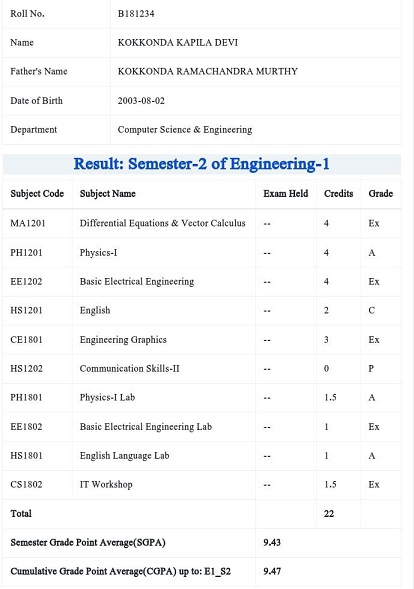Click the father's name KOKKONDA RAMACHANDRA MURTHY
The height and width of the screenshot is (589, 414).
(x=207, y=71)
